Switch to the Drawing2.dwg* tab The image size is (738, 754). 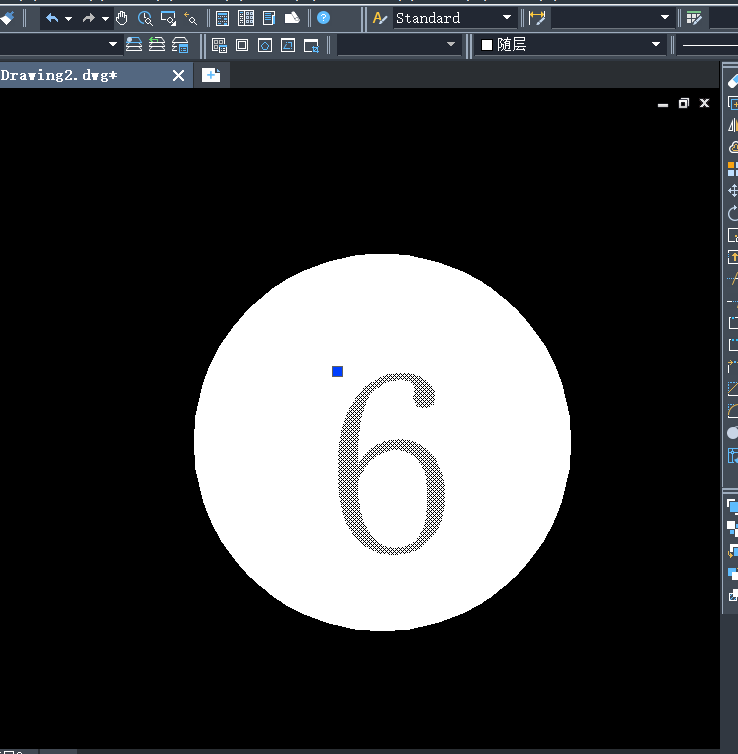(59, 75)
